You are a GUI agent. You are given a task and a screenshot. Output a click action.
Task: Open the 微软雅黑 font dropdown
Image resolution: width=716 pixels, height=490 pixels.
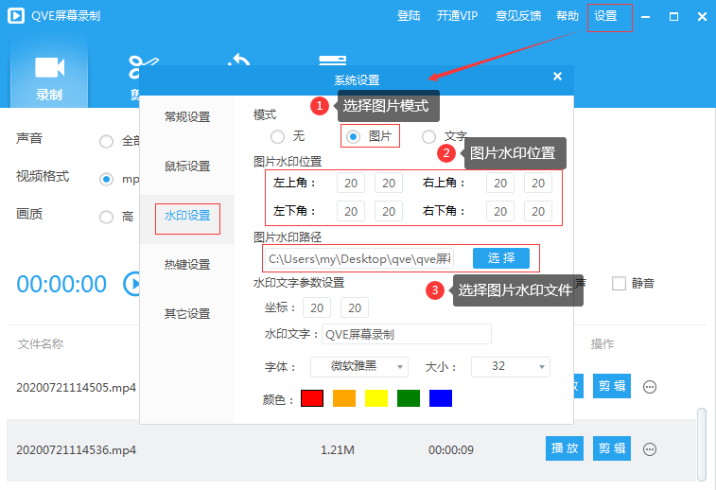[x=359, y=367]
